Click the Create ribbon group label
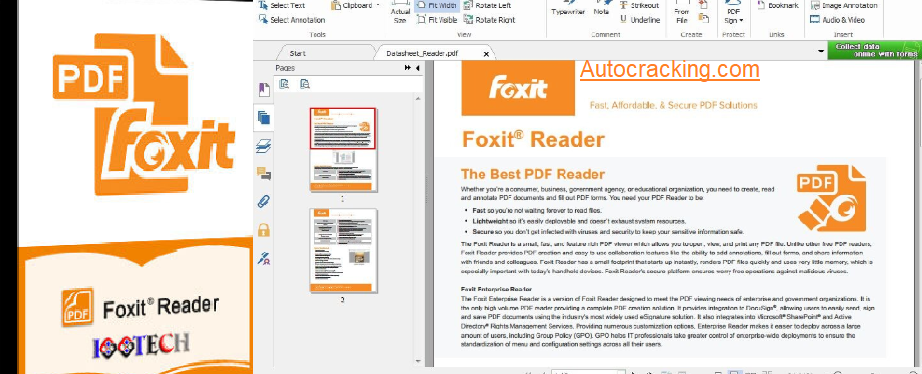The width and height of the screenshot is (922, 374). [x=691, y=35]
